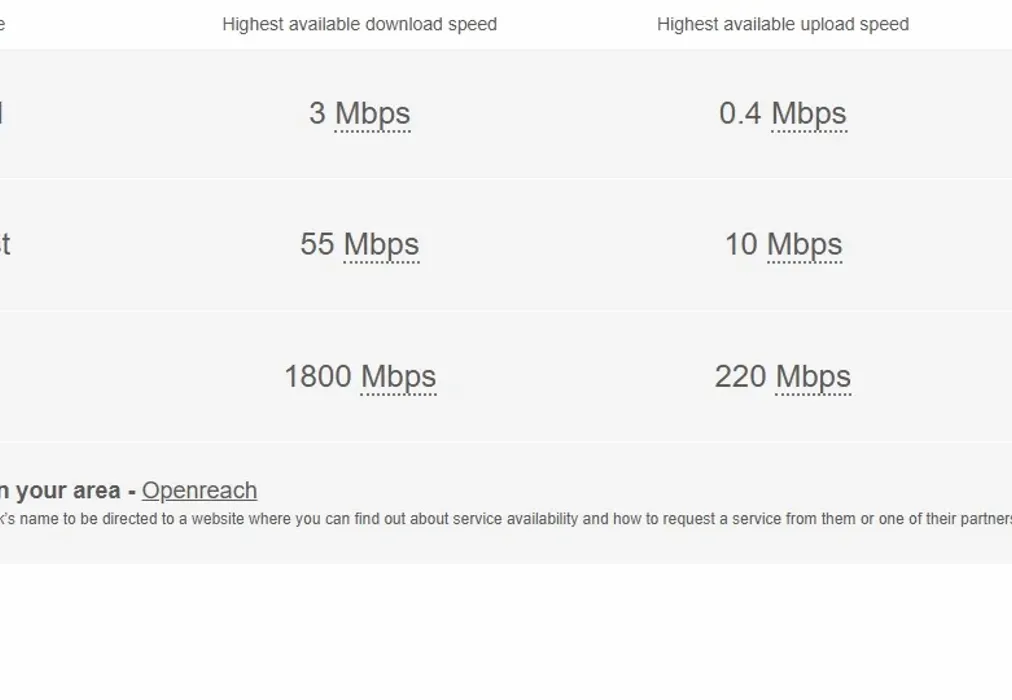Click the 220 upload speed number
1012x700 pixels.
click(x=740, y=377)
